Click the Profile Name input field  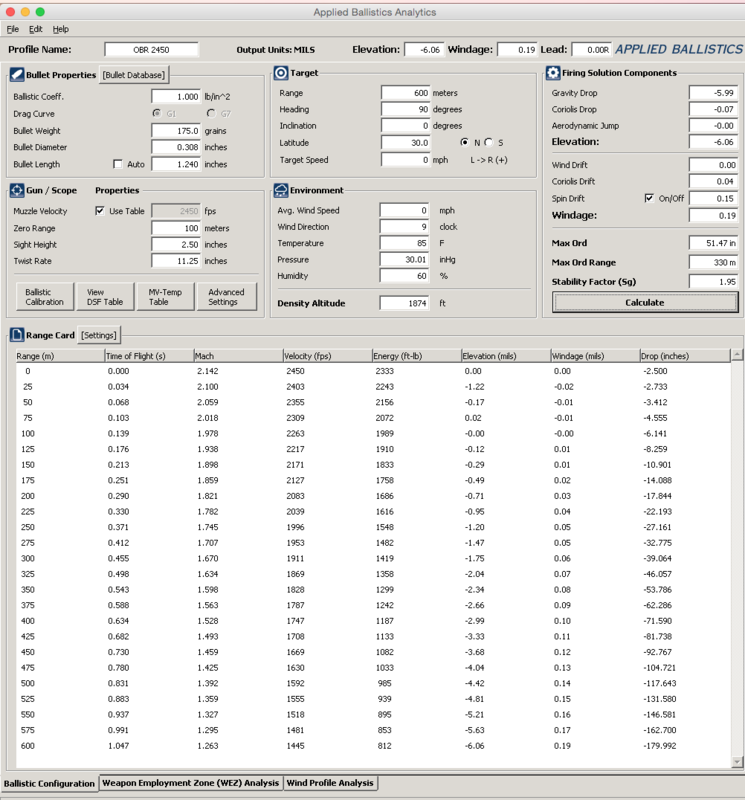click(151, 49)
